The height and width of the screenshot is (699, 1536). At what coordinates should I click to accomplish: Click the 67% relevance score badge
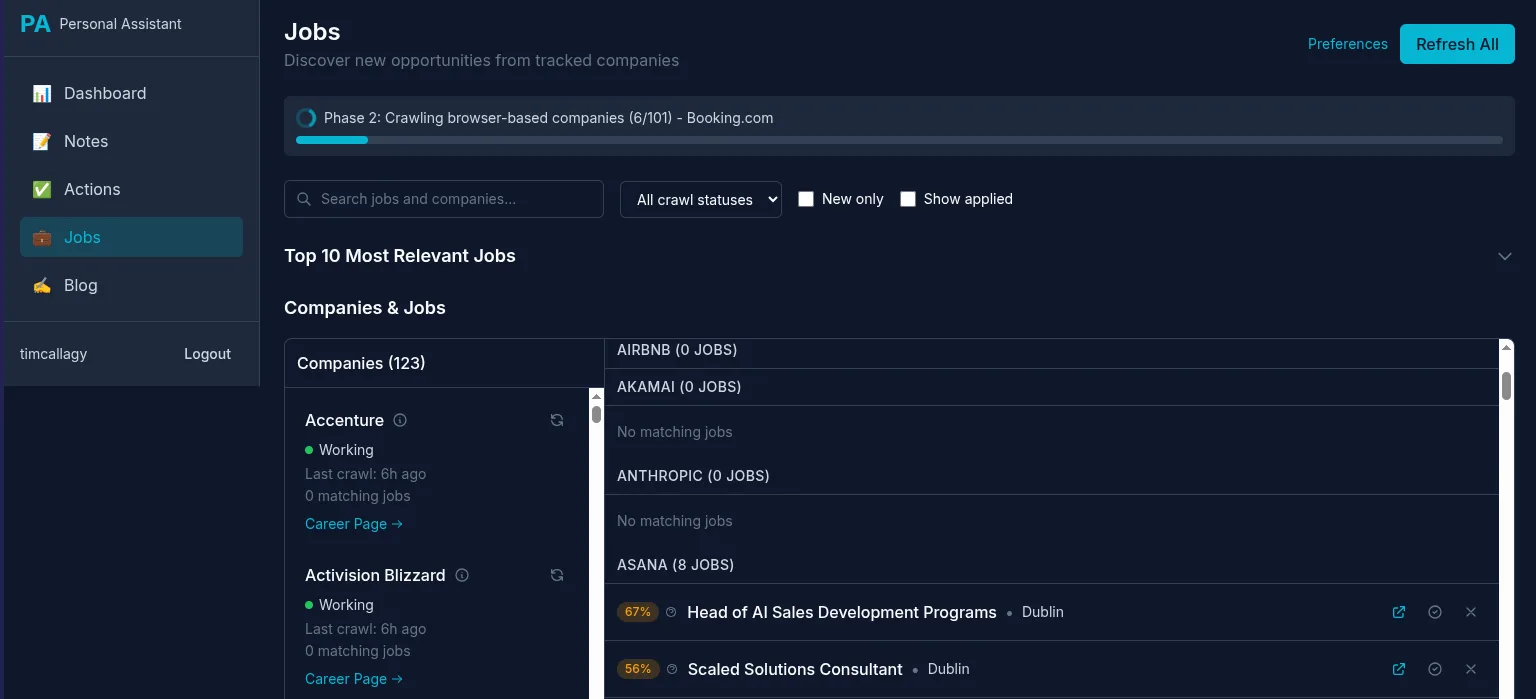[x=637, y=611]
